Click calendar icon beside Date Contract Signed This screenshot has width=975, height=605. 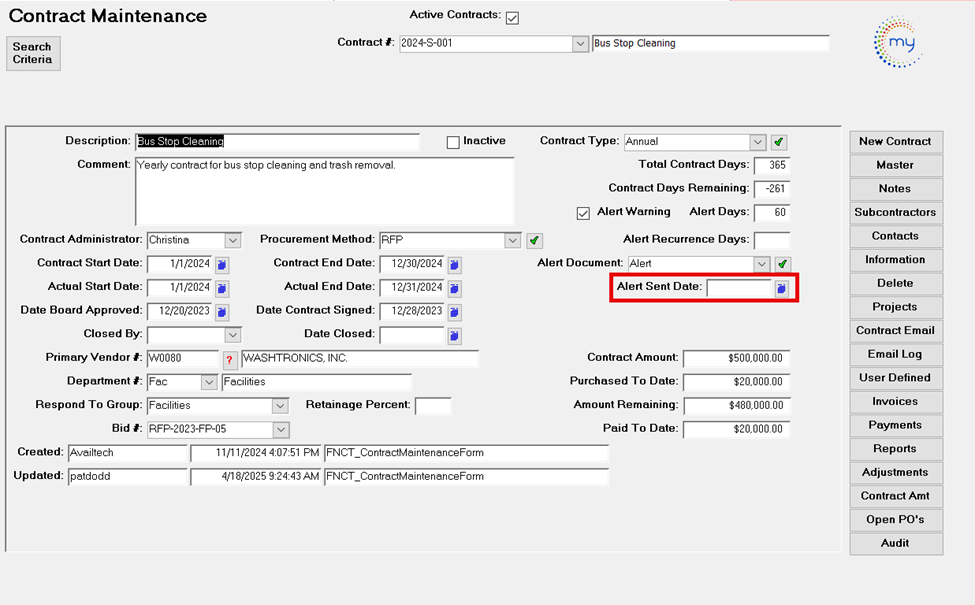454,311
